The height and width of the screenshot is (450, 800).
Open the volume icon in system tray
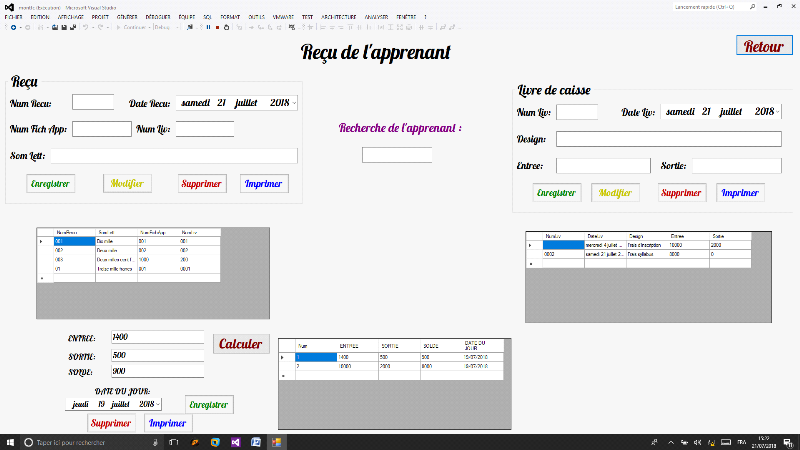coord(697,442)
